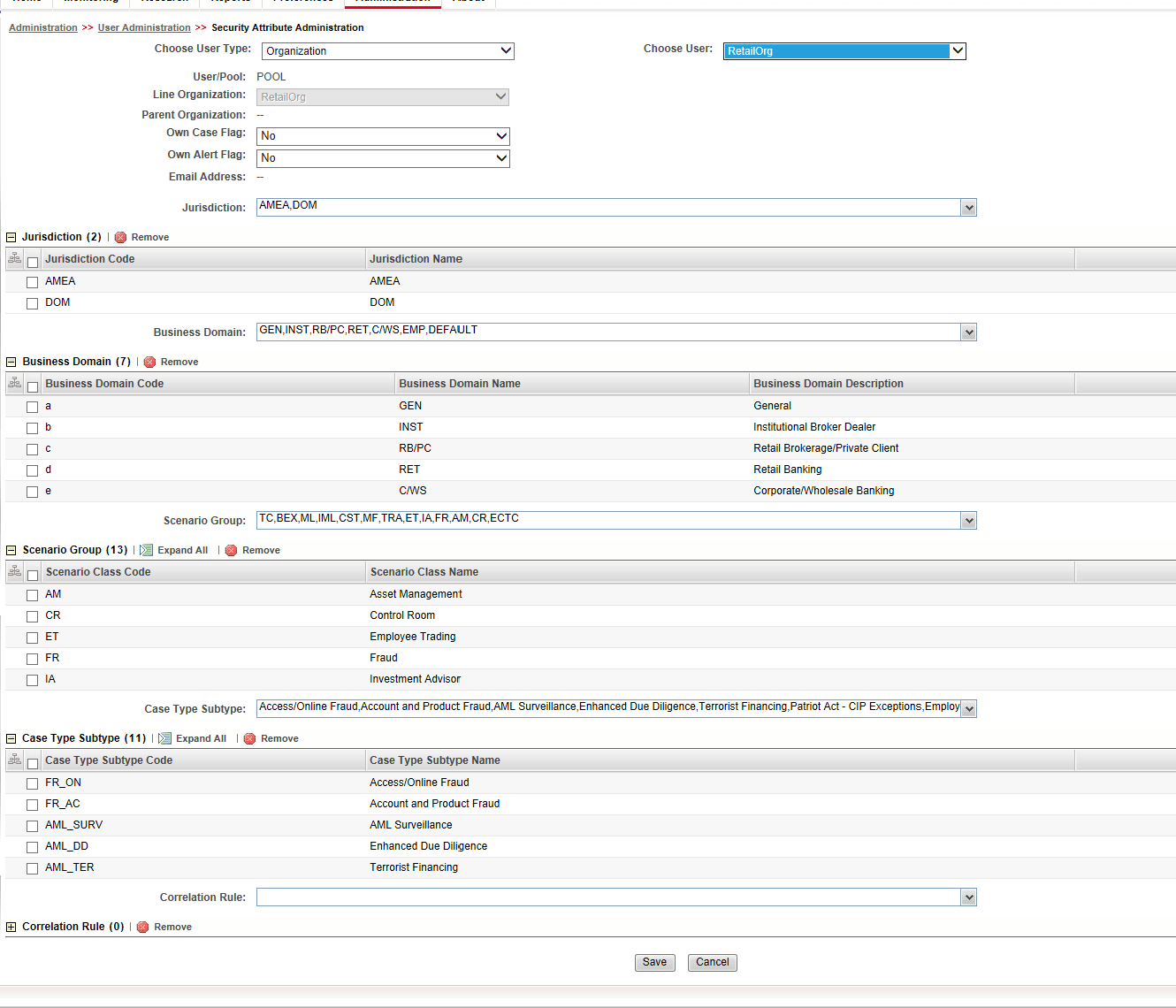Open the Case Type Subtype dropdown arrow
This screenshot has width=1176, height=1008.
tap(969, 709)
